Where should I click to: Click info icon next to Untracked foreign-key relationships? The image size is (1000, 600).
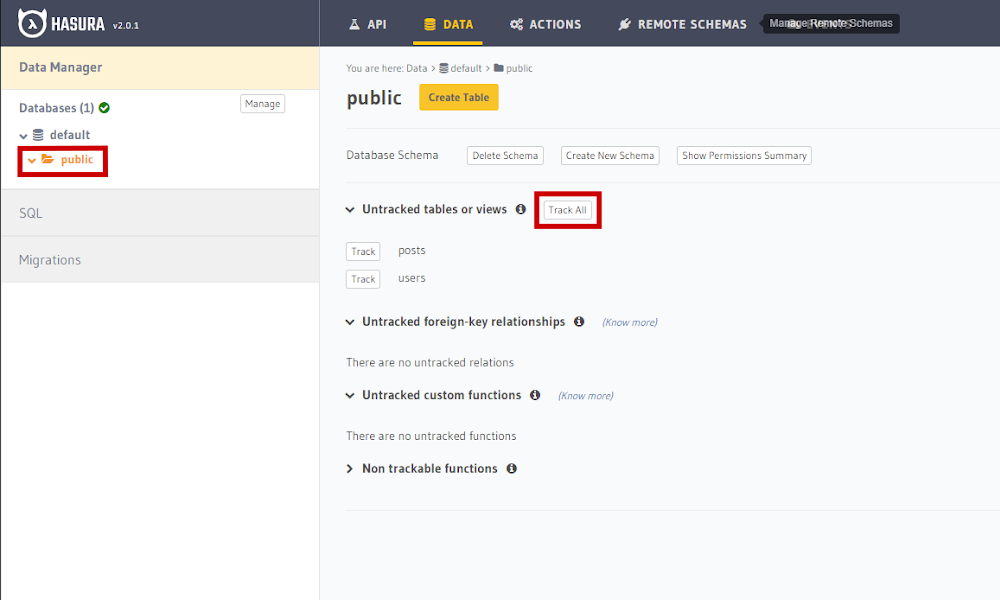click(578, 322)
